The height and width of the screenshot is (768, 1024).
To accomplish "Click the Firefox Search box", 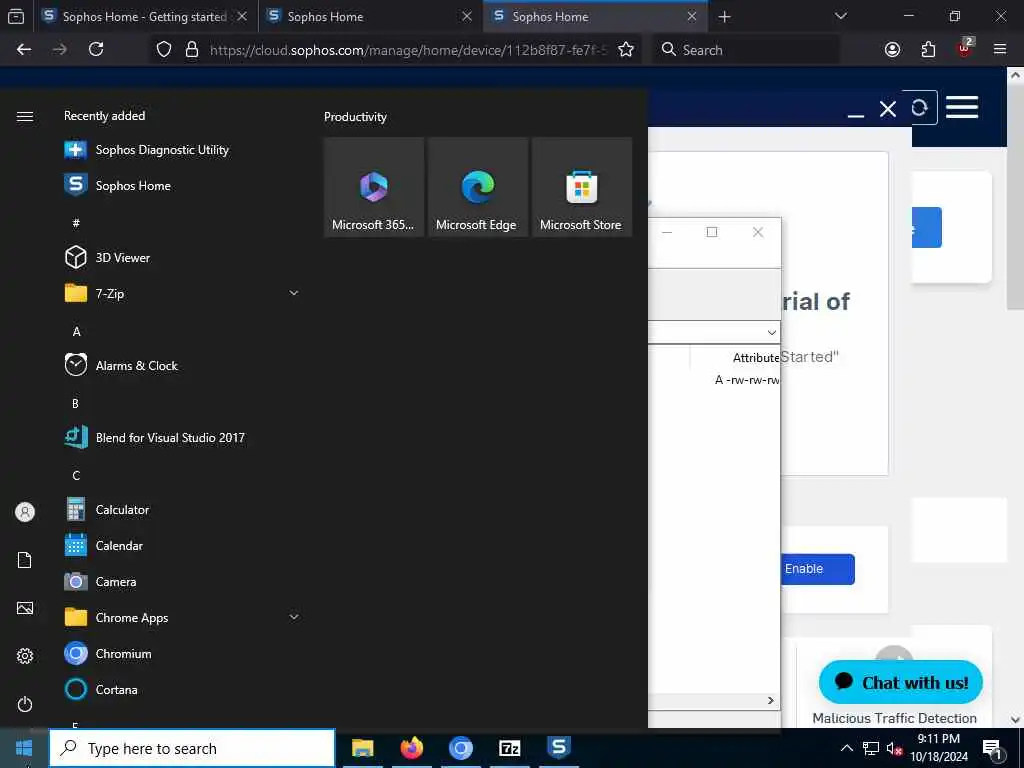I will click(x=746, y=50).
